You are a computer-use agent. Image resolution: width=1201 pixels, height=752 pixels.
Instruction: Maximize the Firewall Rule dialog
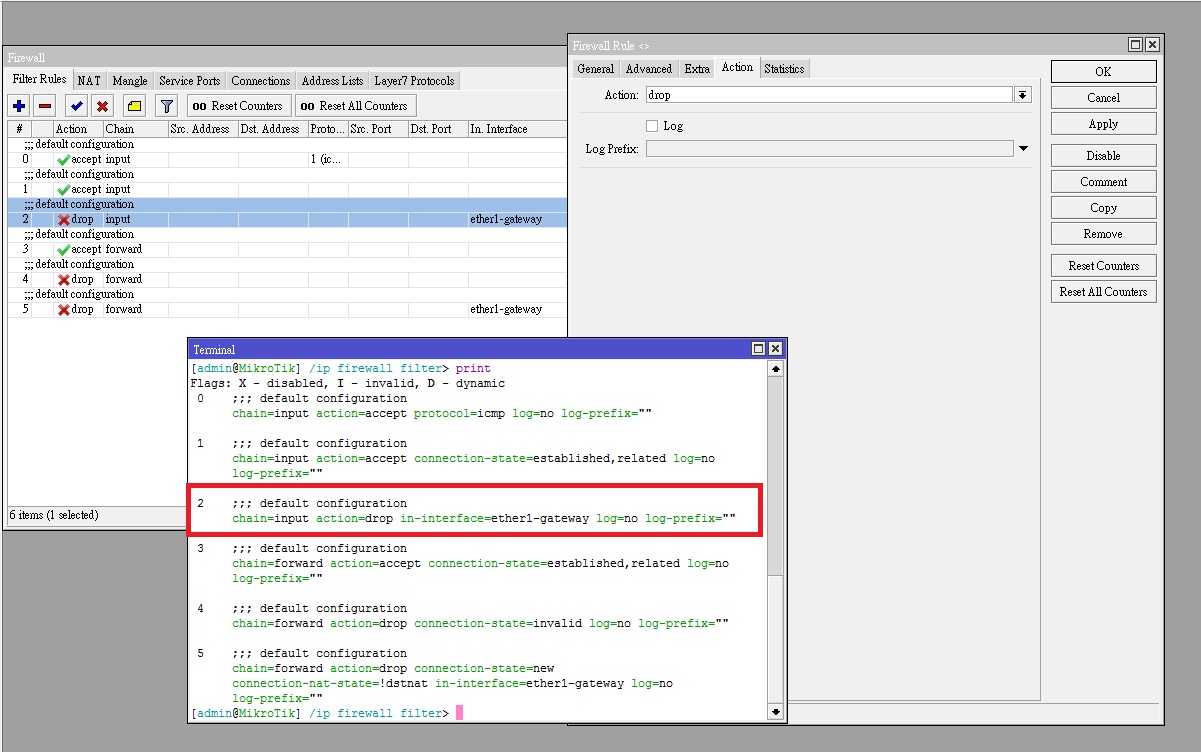click(x=1136, y=45)
